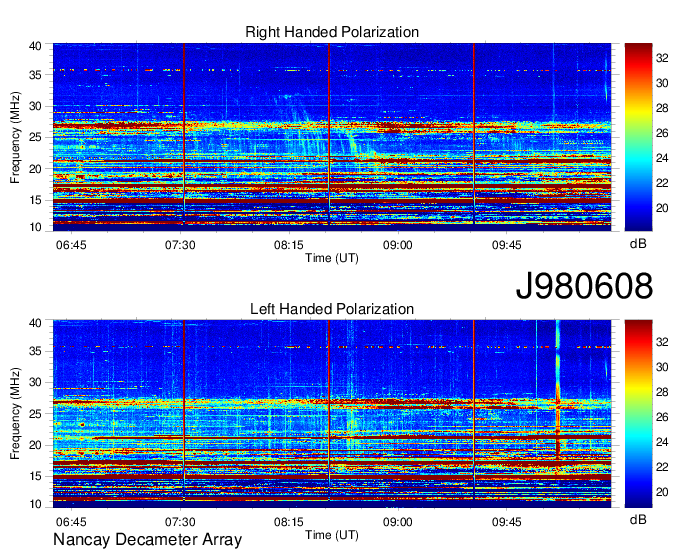Click the 35 MHz tick on Right Handed plot
This screenshot has width=680, height=552.
[x=36, y=75]
